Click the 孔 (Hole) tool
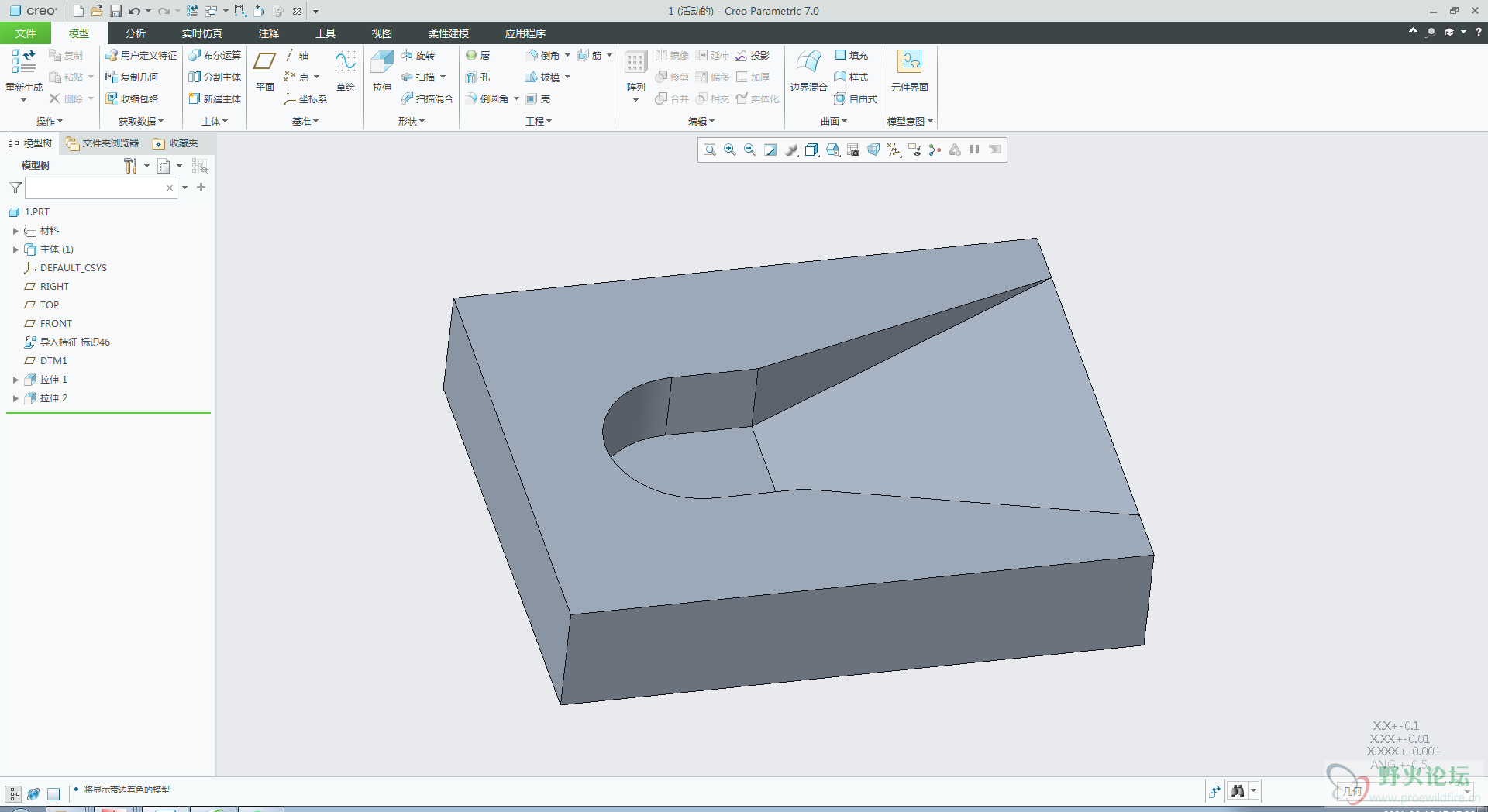The image size is (1488, 812). 477,77
